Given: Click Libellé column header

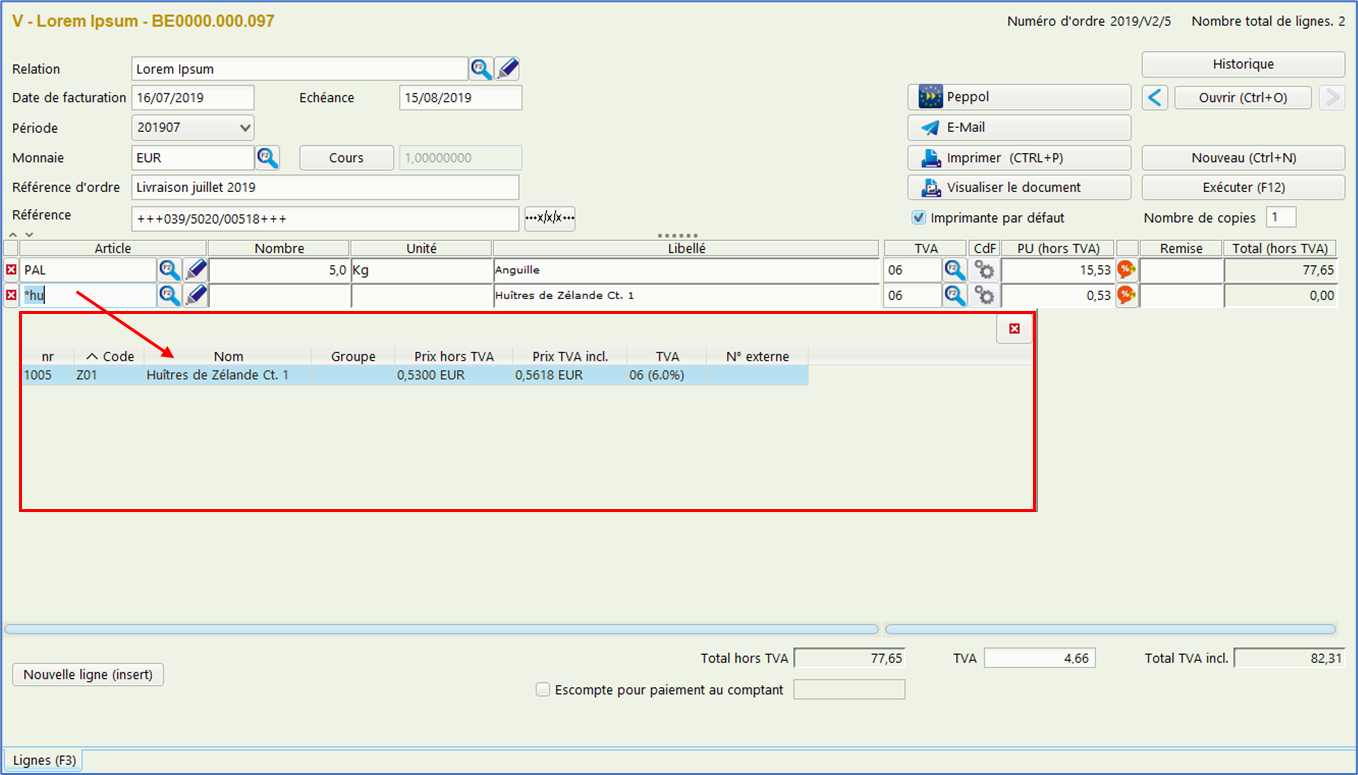Looking at the screenshot, I should click(685, 248).
